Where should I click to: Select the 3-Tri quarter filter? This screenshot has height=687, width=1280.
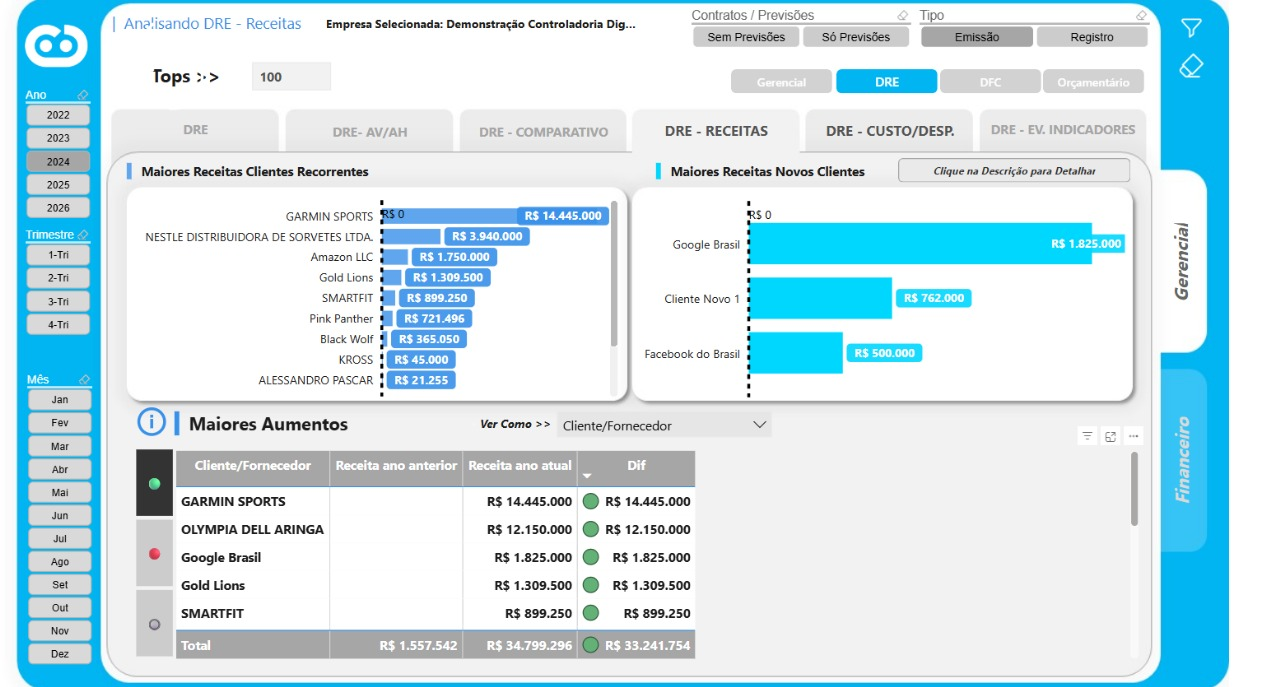[x=58, y=301]
